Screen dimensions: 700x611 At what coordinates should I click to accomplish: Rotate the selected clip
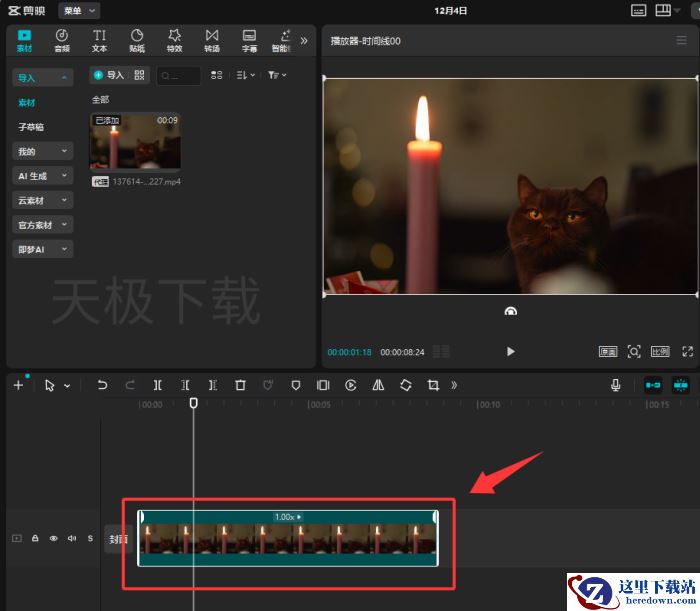click(x=405, y=385)
